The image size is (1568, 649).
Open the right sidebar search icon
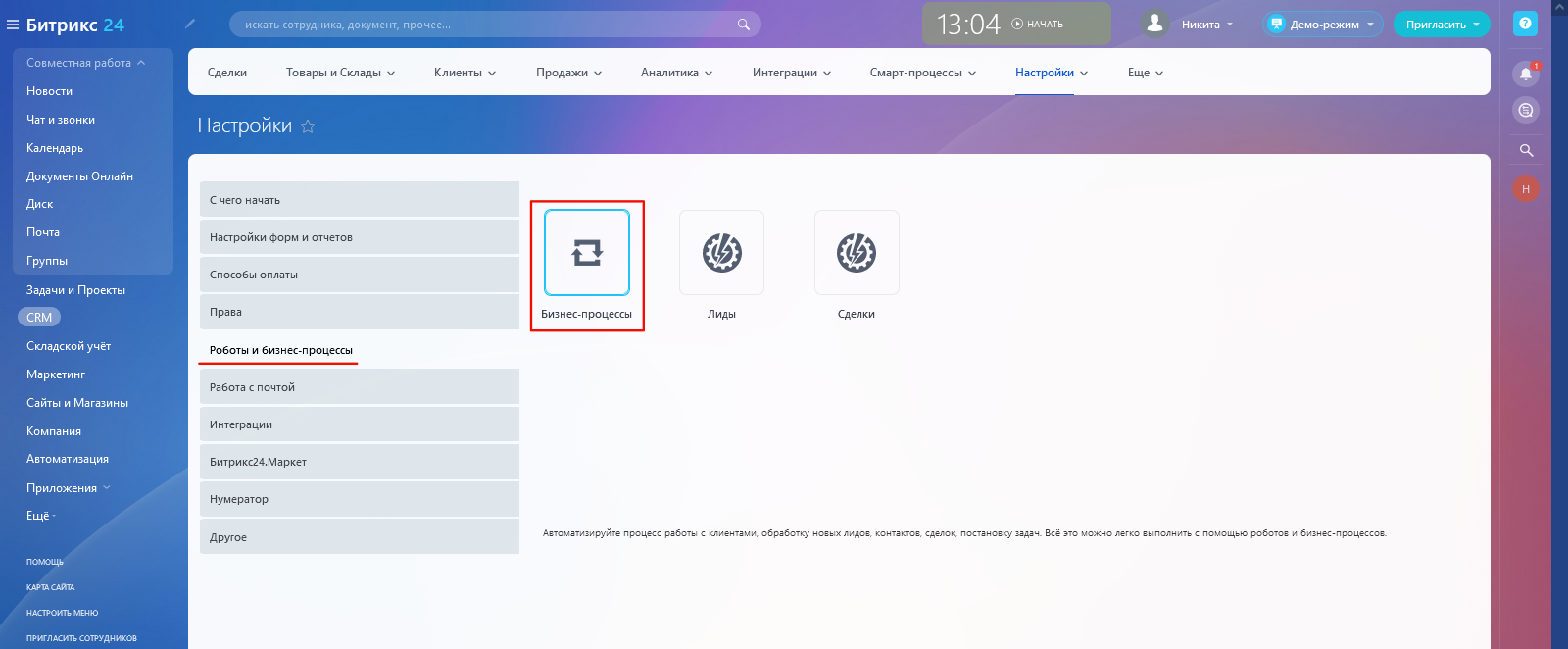pos(1526,150)
